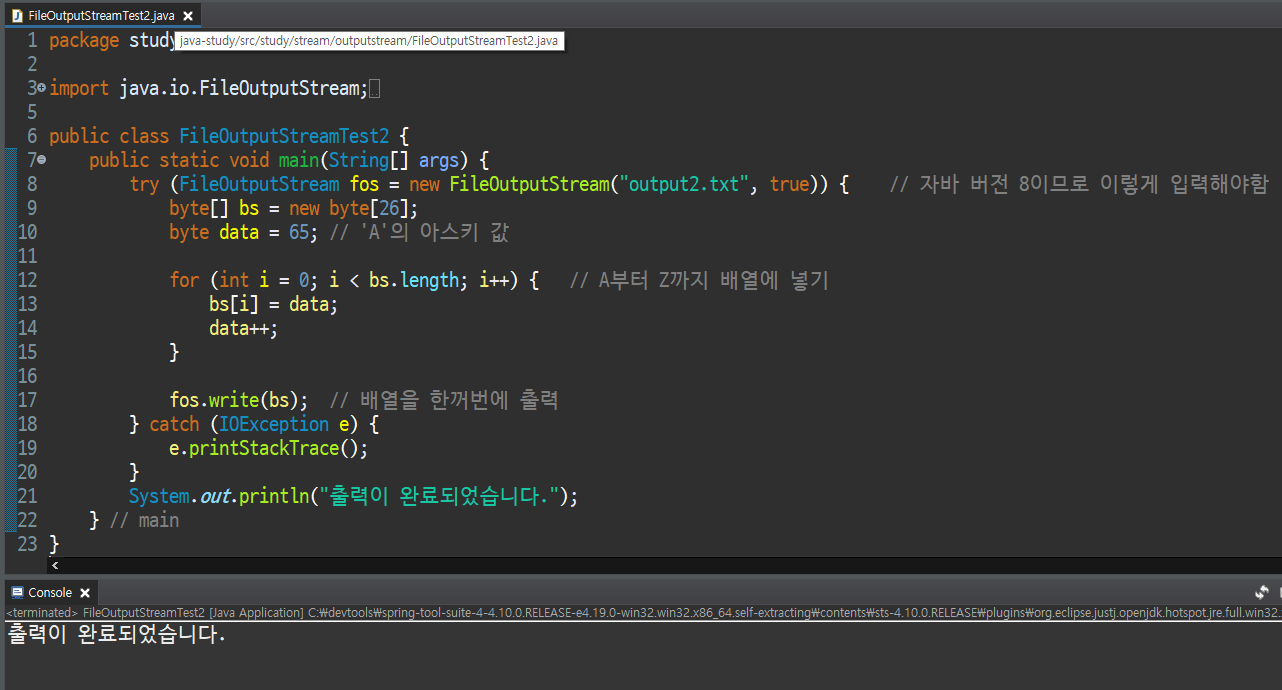Image resolution: width=1282 pixels, height=690 pixels.
Task: Click the Java file icon on editor tab
Action: (16, 16)
